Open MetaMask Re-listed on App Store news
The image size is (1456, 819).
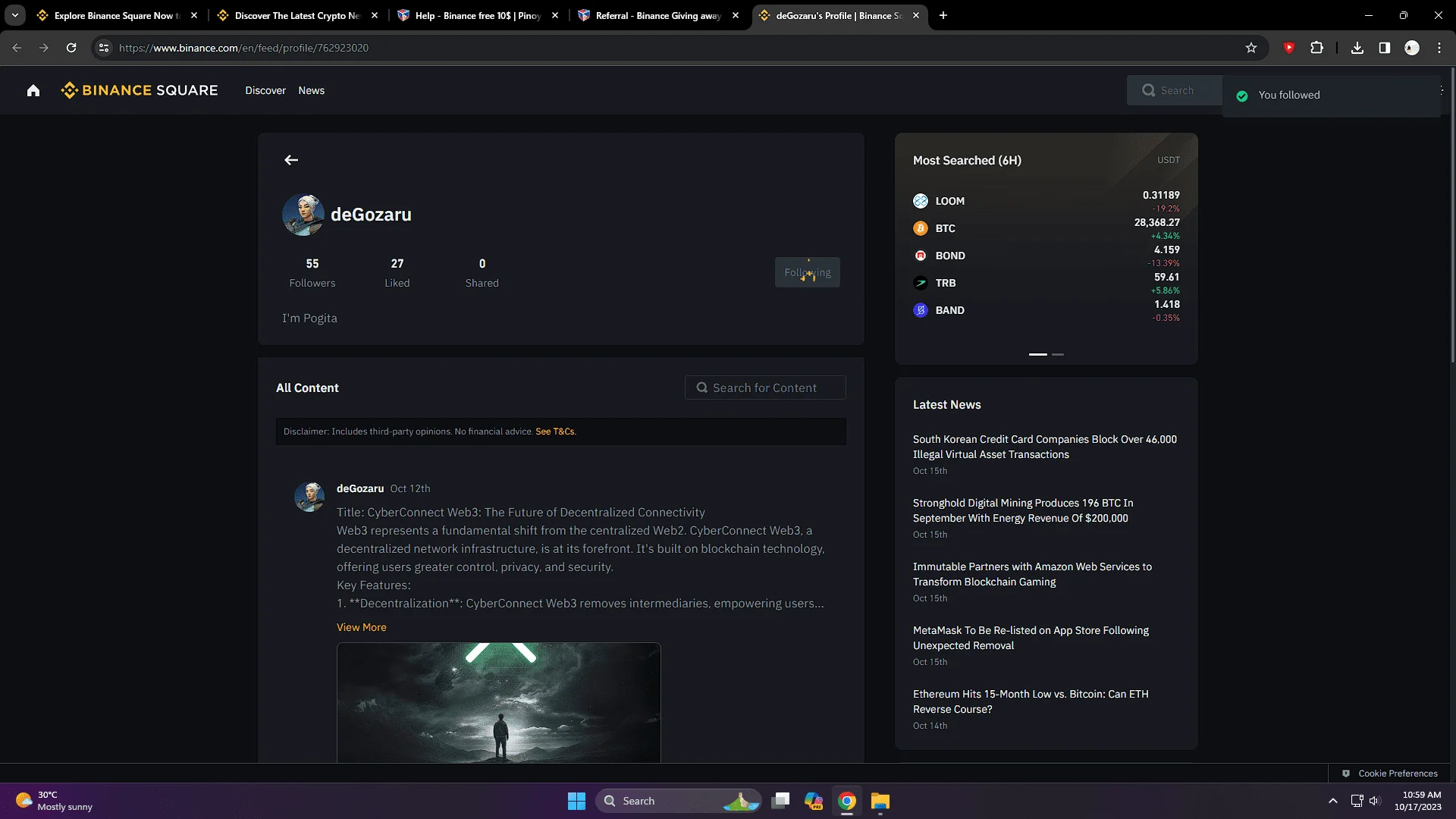coord(1031,638)
